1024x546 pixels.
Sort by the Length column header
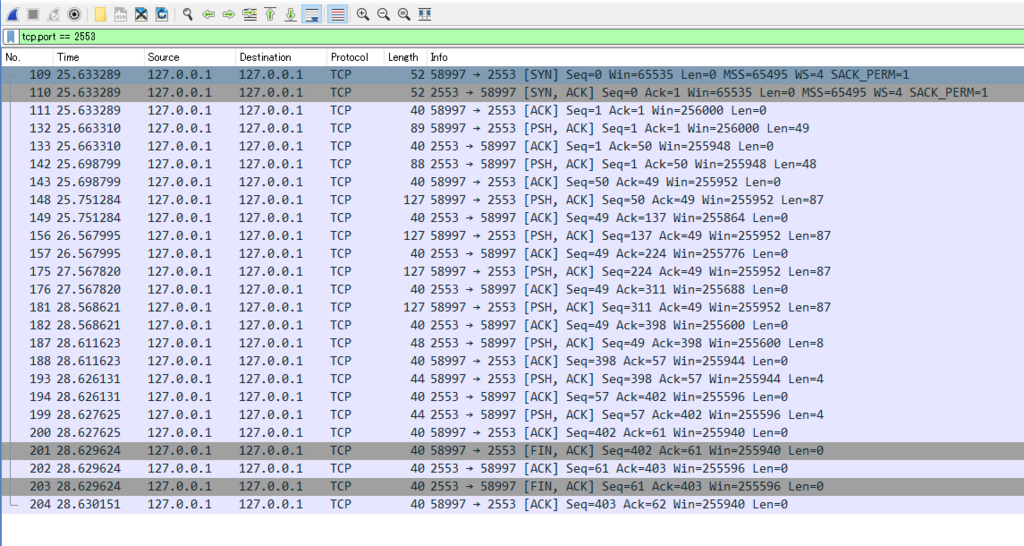pyautogui.click(x=405, y=57)
